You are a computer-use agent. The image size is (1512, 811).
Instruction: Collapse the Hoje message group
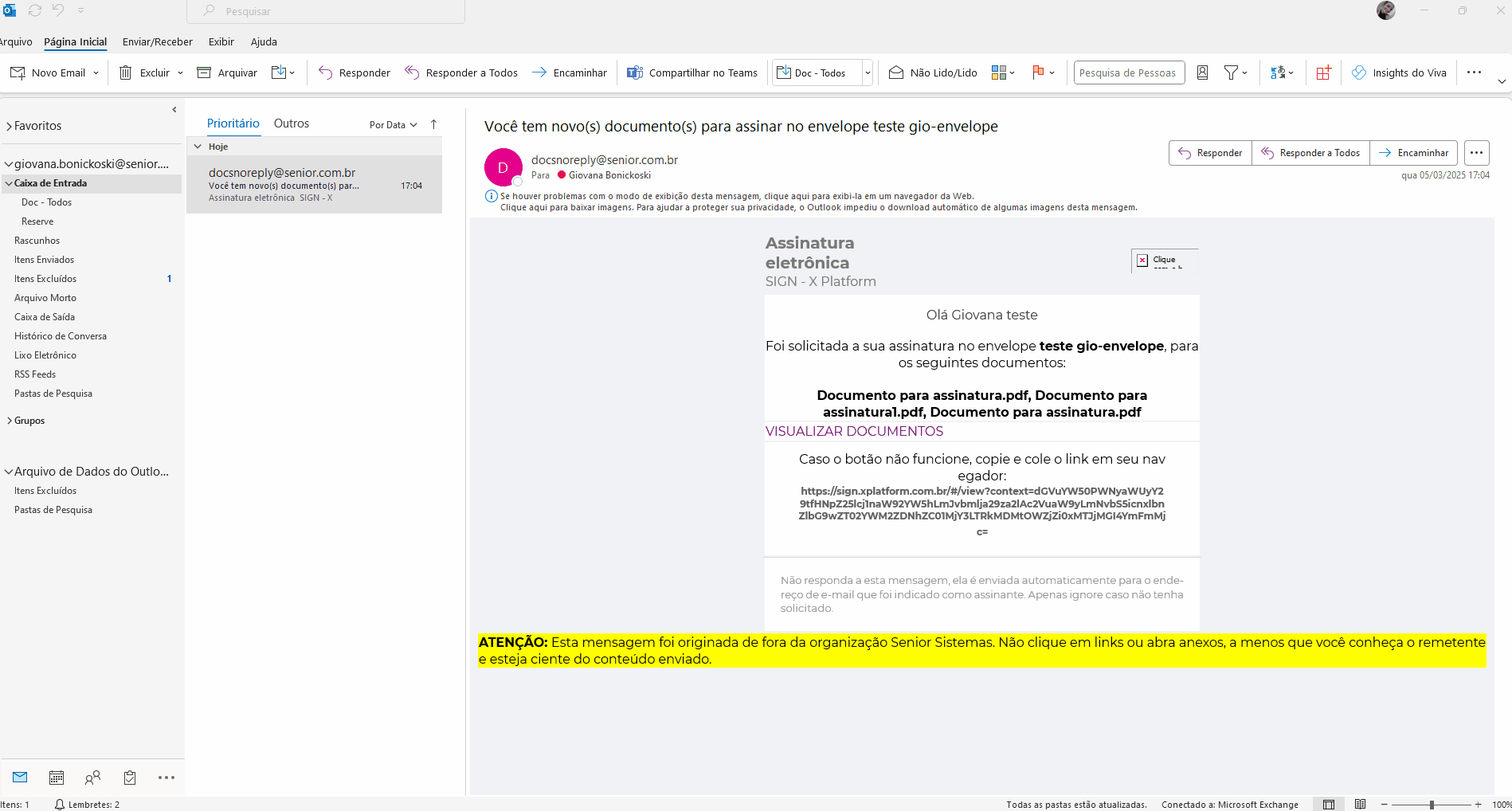tap(198, 147)
